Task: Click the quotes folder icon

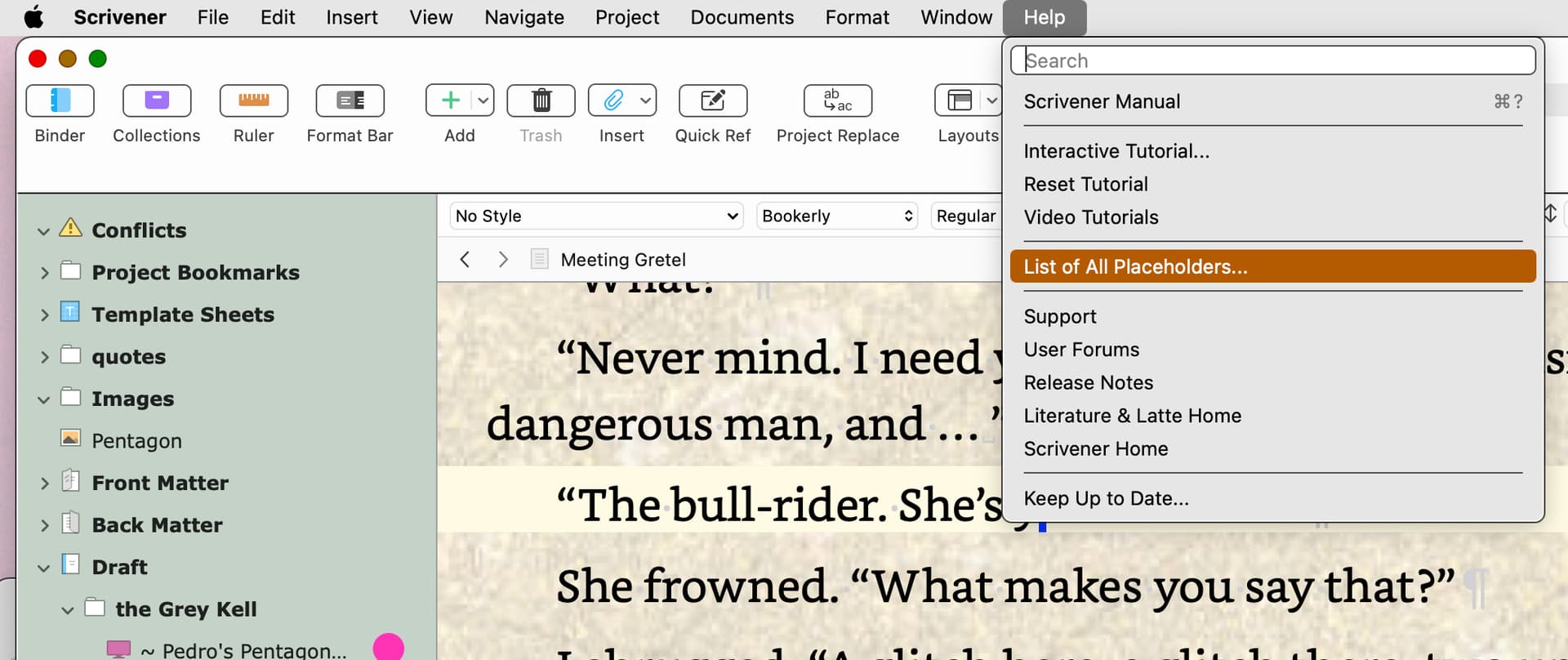Action: coord(71,355)
